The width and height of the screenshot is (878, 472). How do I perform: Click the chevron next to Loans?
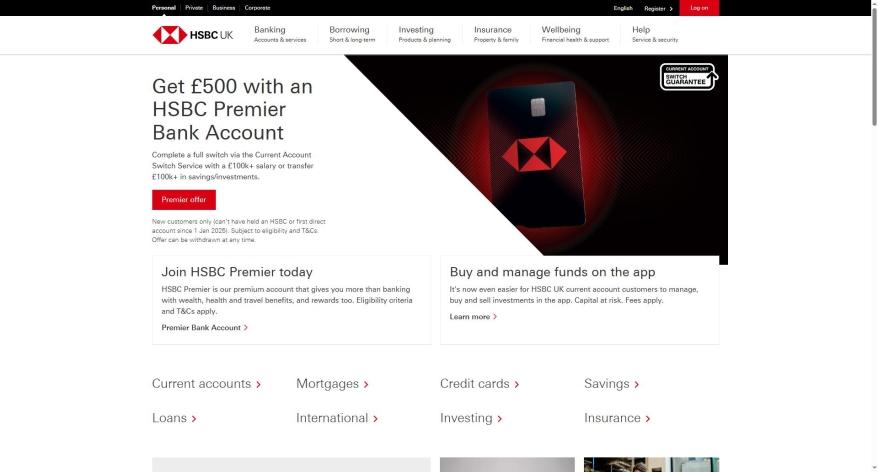point(194,419)
